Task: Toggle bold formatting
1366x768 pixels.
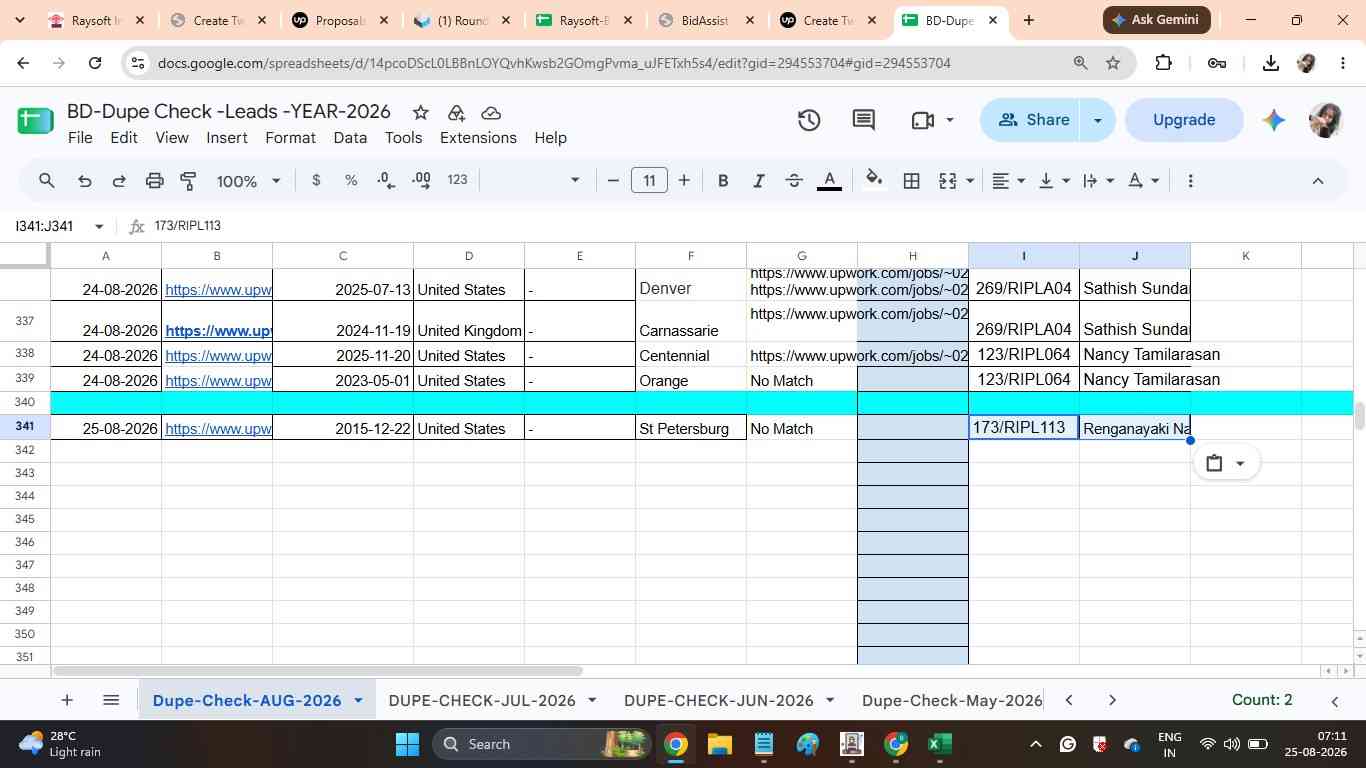Action: [723, 181]
